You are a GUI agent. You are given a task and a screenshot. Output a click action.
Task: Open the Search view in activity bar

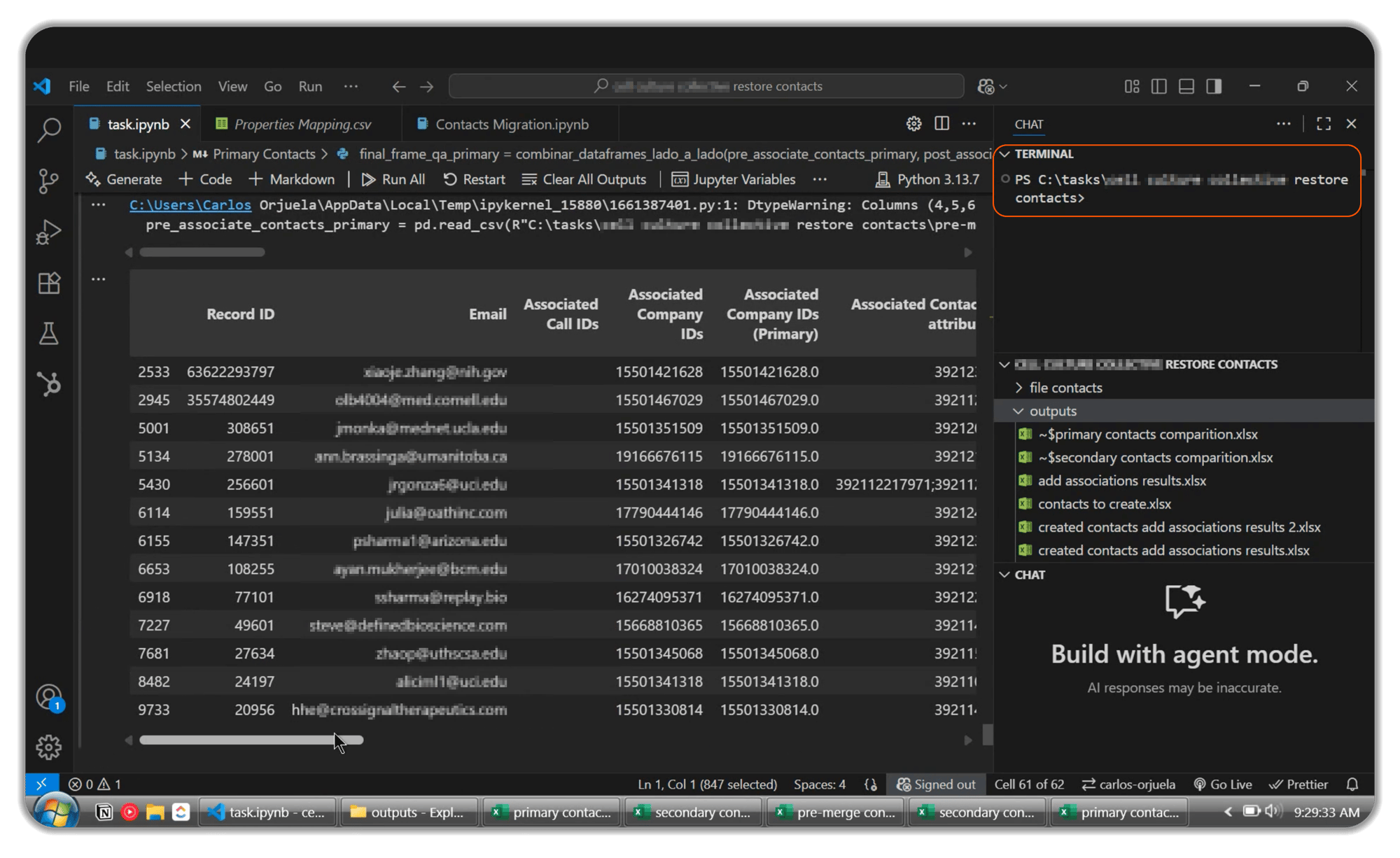[x=49, y=130]
